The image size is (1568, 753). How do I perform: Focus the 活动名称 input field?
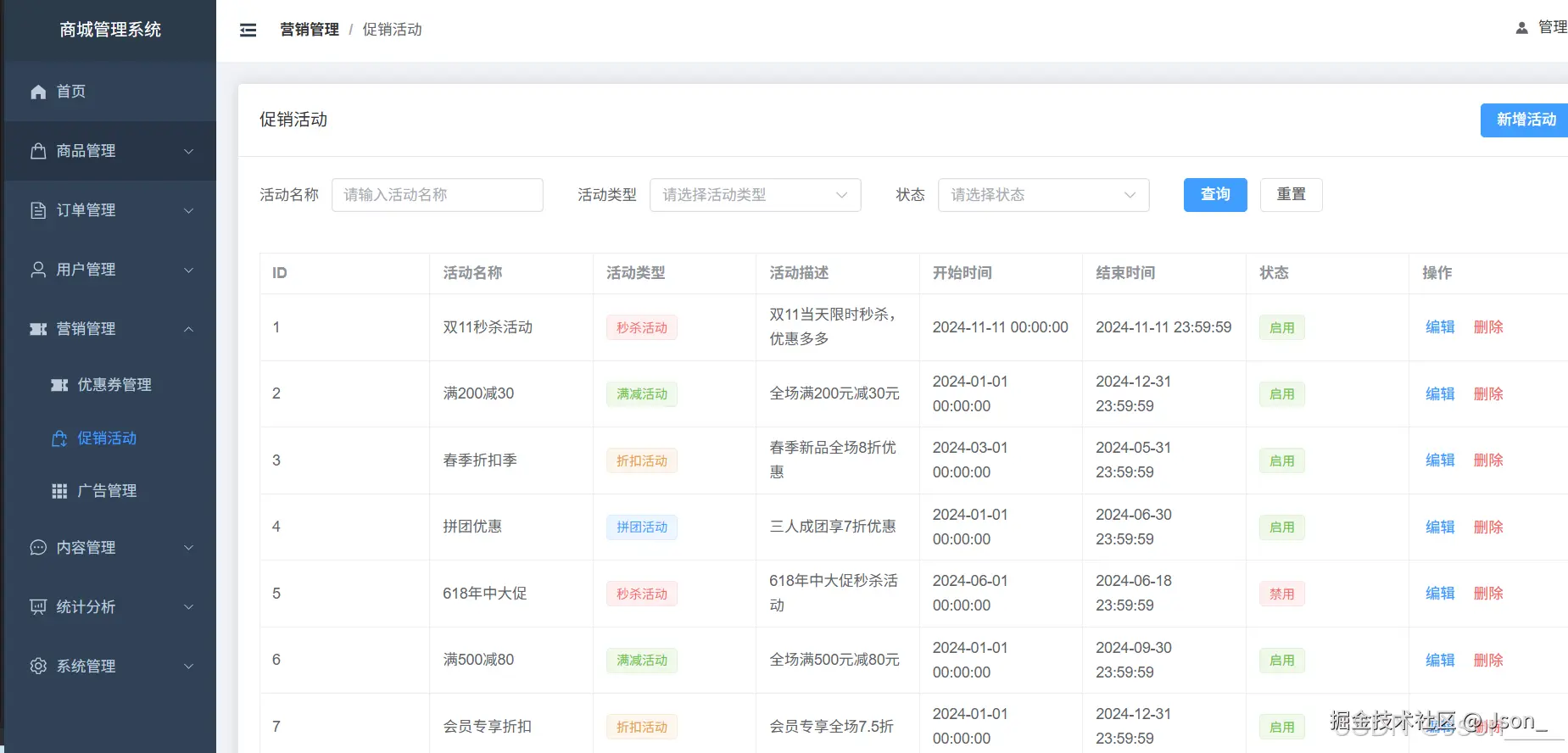tap(437, 195)
